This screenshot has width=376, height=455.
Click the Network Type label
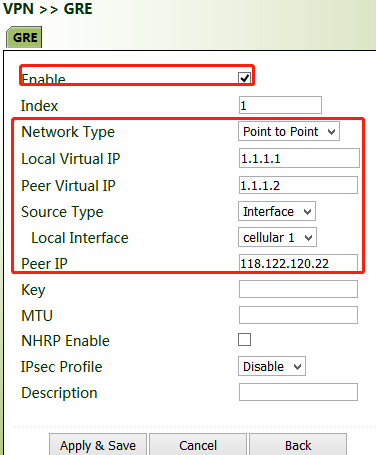pos(68,132)
